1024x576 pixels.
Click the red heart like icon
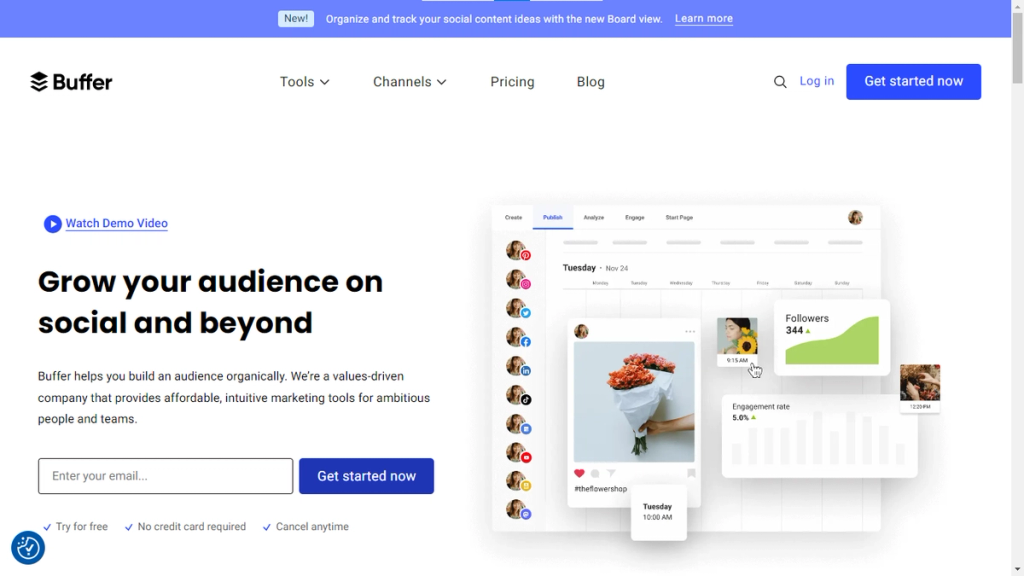click(579, 473)
